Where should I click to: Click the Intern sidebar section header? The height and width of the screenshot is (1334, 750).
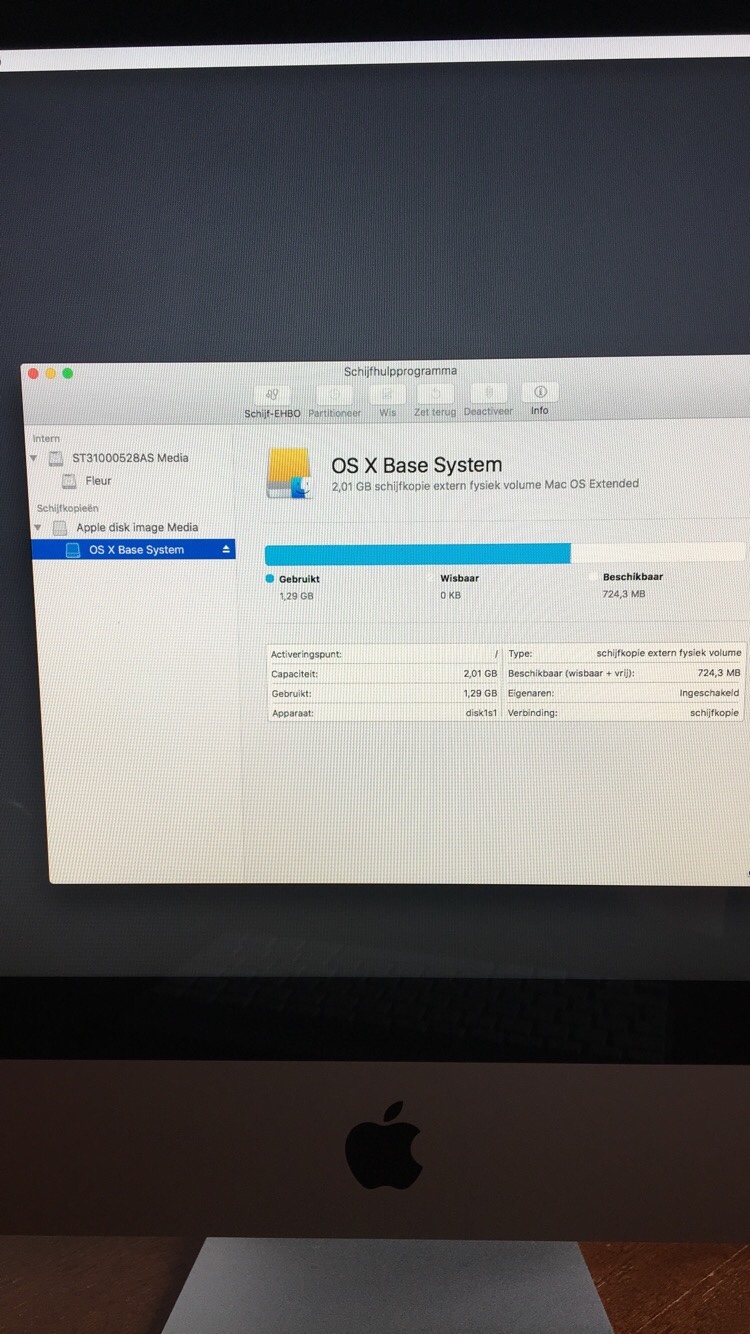tap(46, 438)
